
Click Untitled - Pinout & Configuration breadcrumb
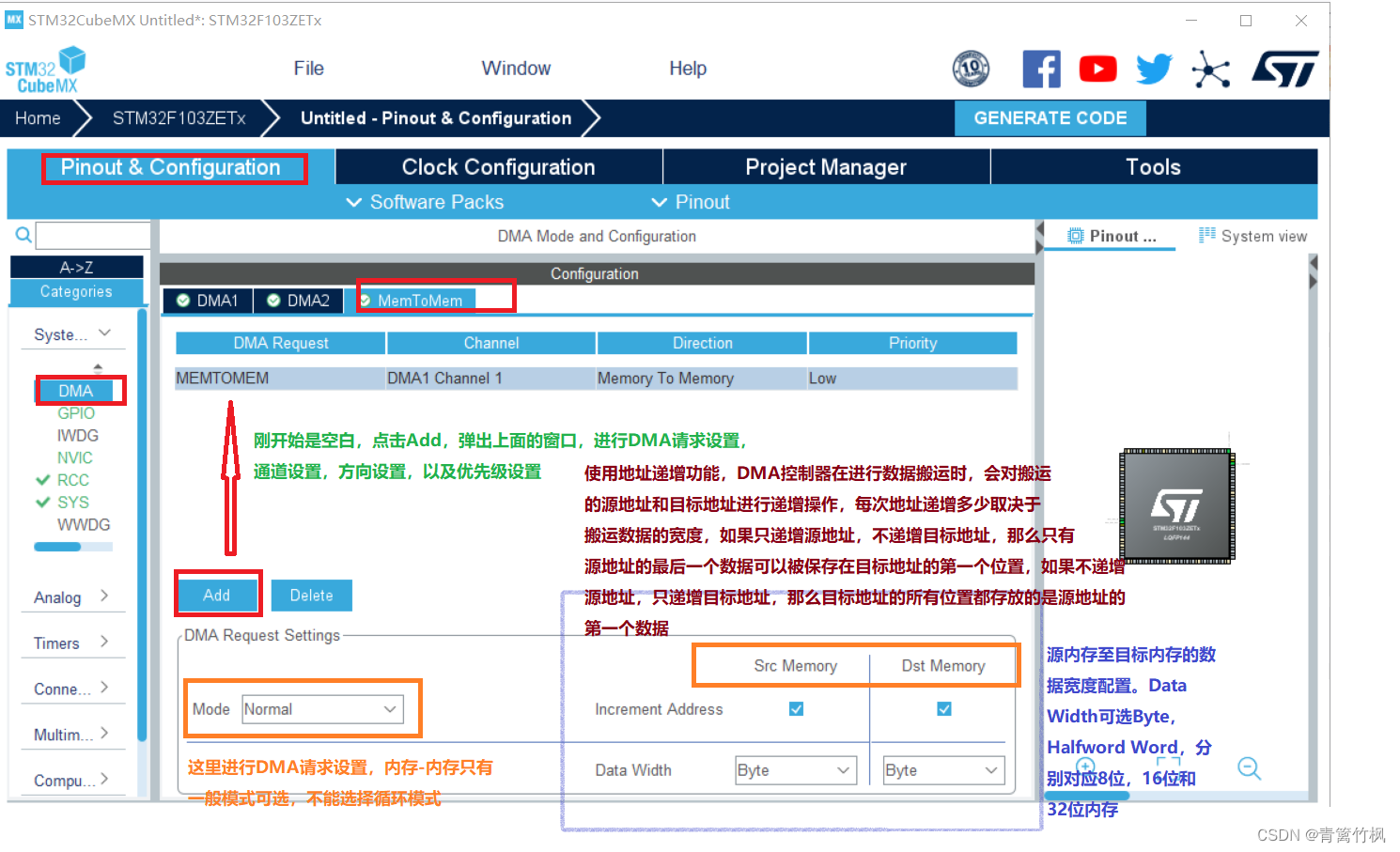click(x=436, y=118)
